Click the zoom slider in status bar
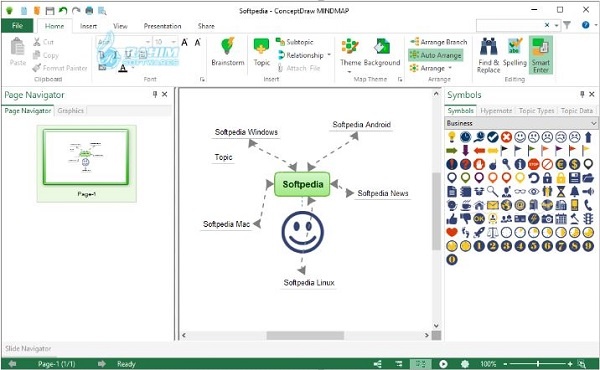 pos(538,364)
